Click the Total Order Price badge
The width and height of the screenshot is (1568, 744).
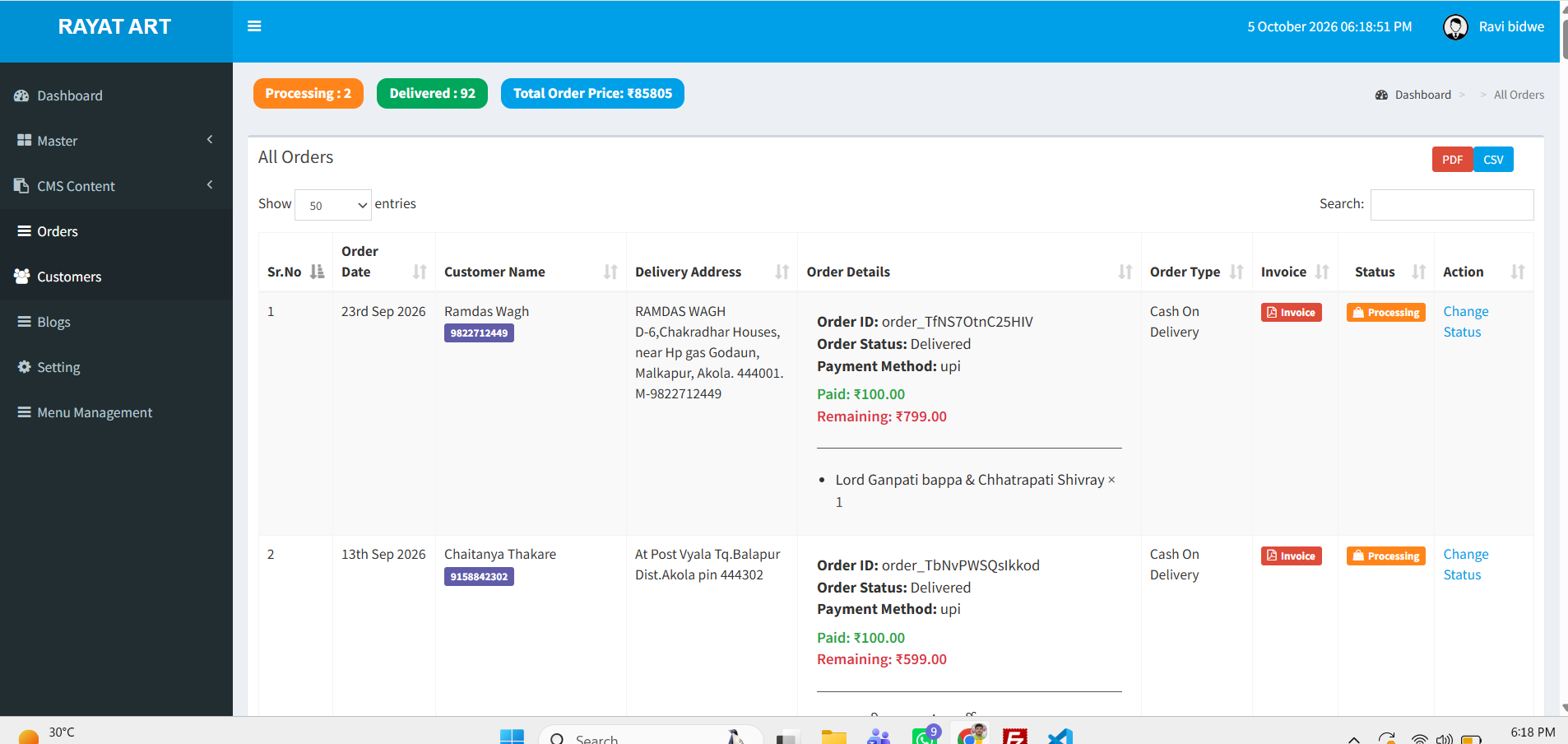[592, 94]
